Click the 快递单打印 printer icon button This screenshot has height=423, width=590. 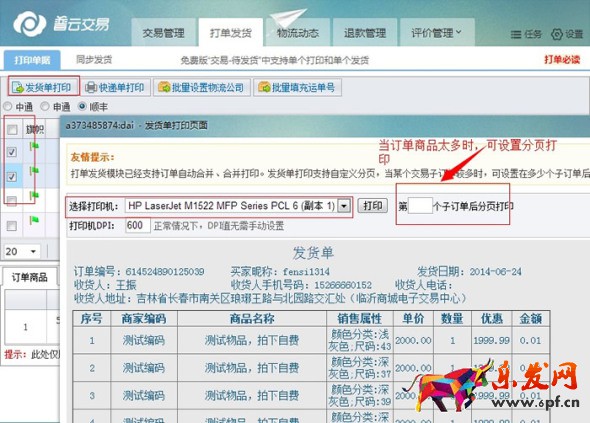point(91,88)
